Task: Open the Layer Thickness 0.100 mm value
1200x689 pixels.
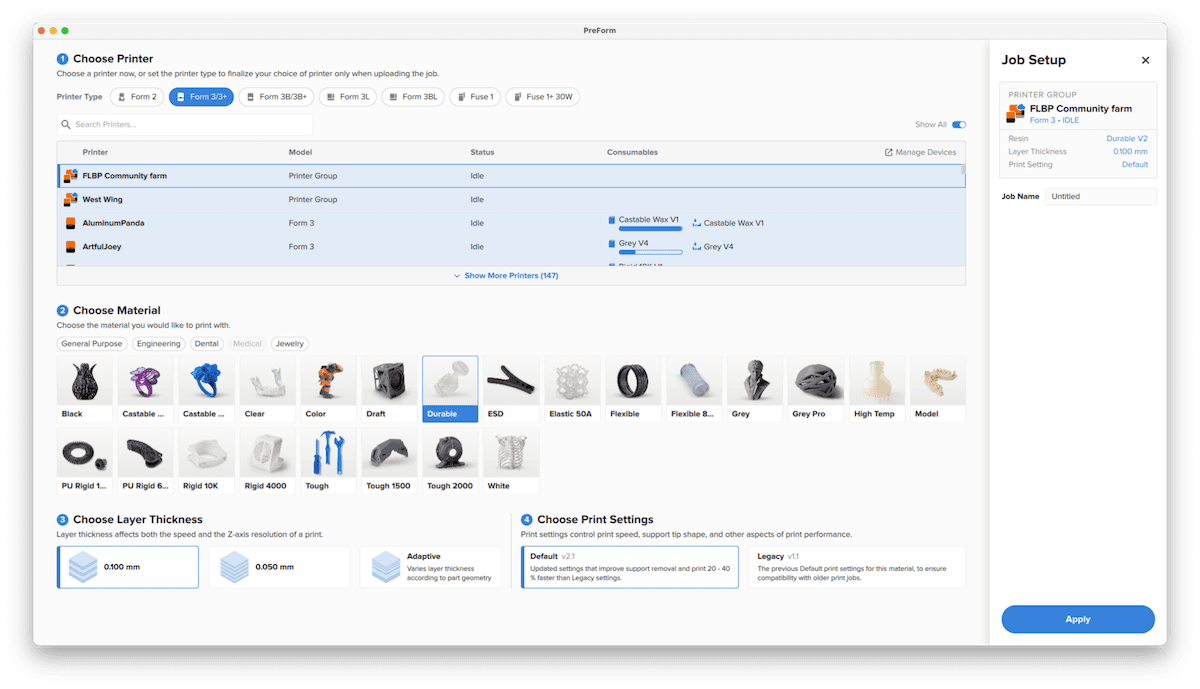Action: point(1130,151)
